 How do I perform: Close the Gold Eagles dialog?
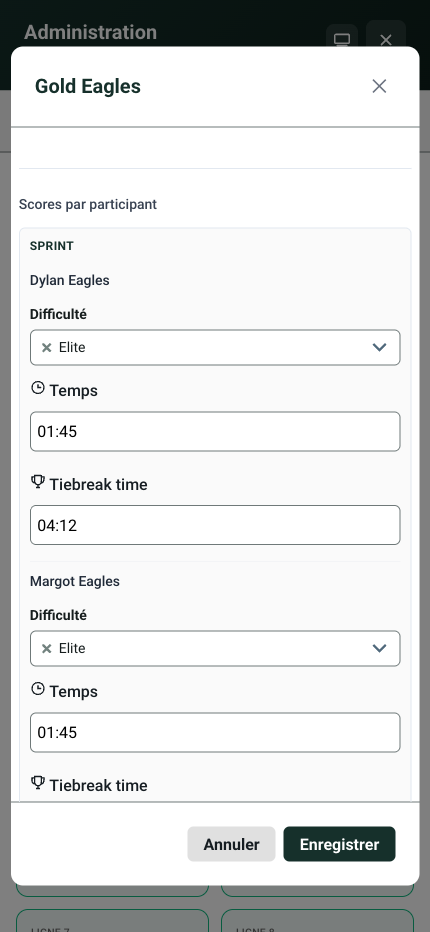click(x=379, y=86)
